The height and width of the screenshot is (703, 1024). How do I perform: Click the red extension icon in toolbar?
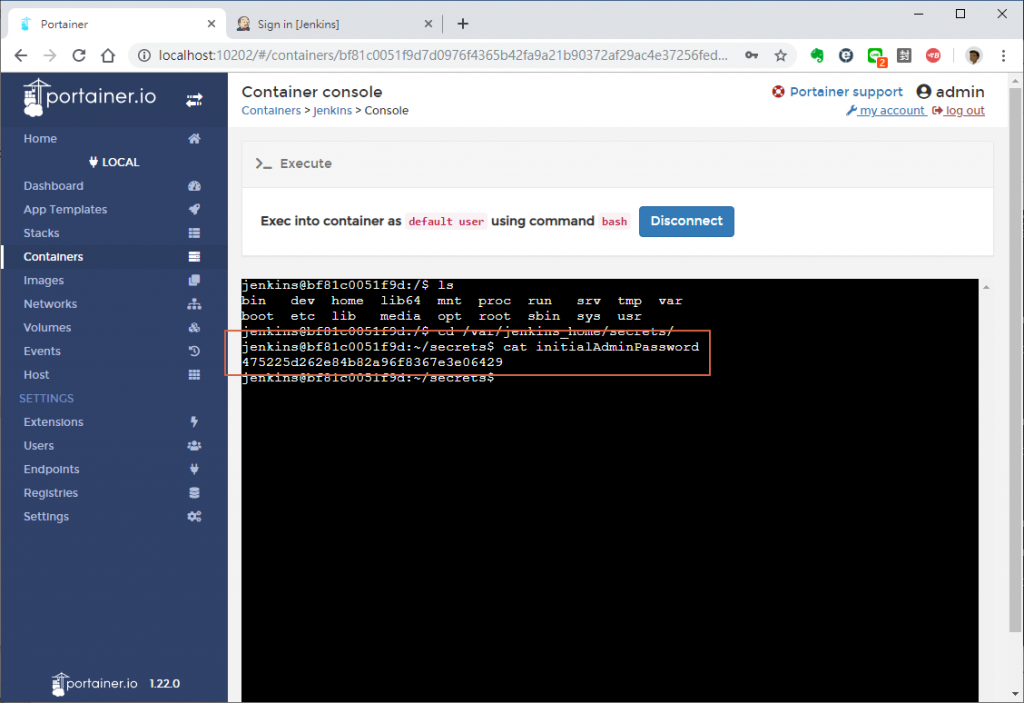(x=933, y=56)
